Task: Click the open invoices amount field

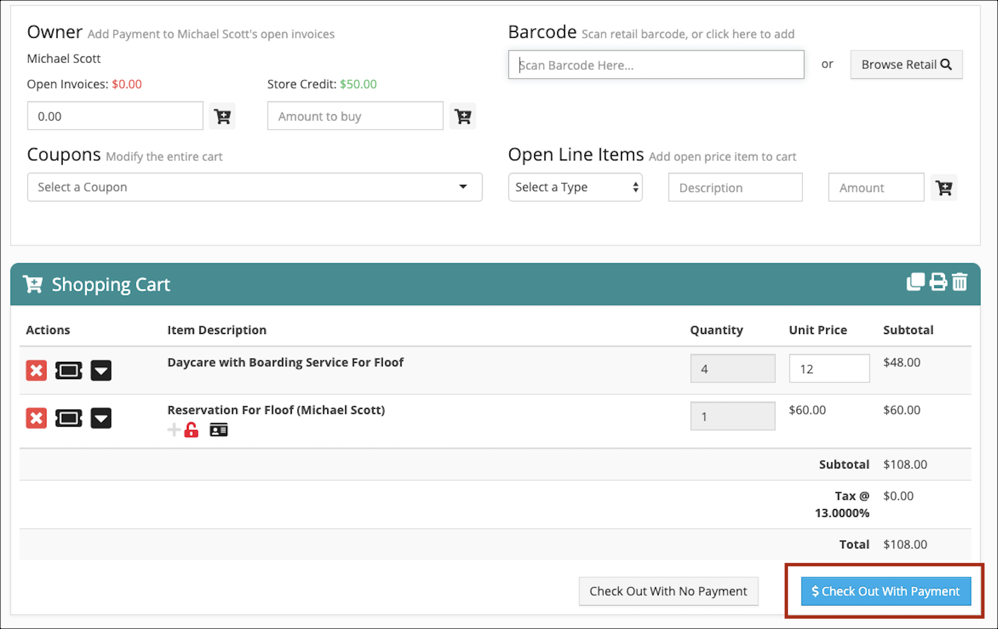Action: click(115, 116)
